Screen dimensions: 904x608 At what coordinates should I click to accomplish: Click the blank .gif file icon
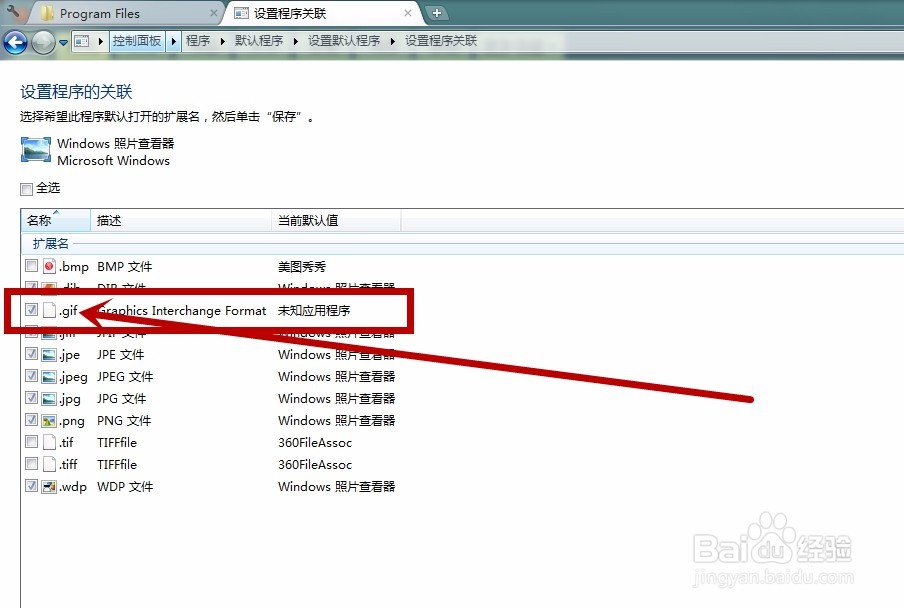pos(48,310)
